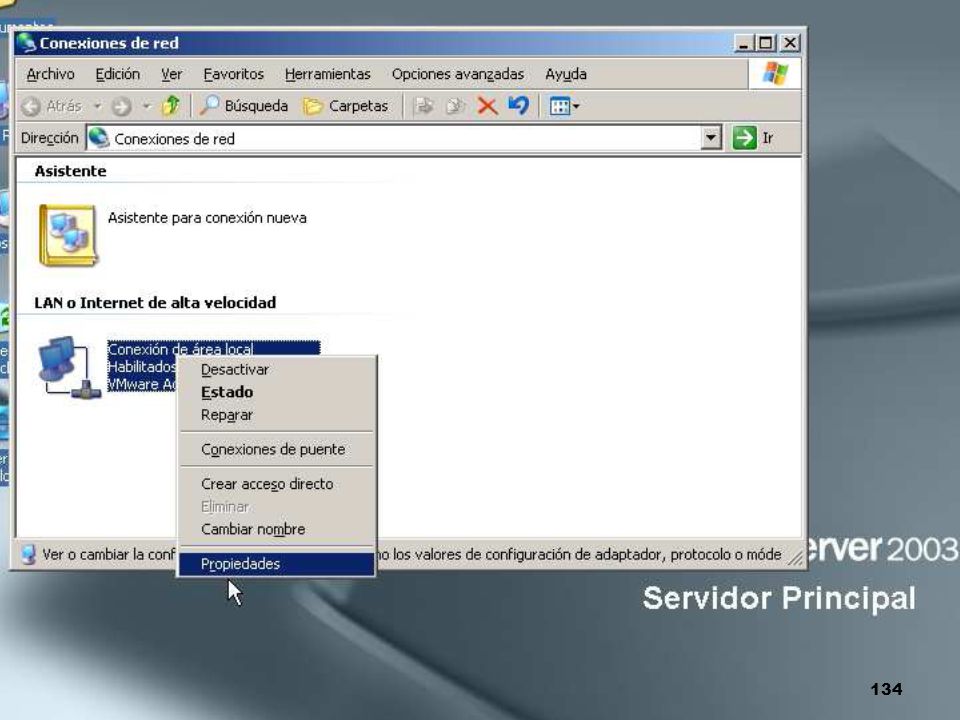Click the Conexión de área local label

point(181,349)
